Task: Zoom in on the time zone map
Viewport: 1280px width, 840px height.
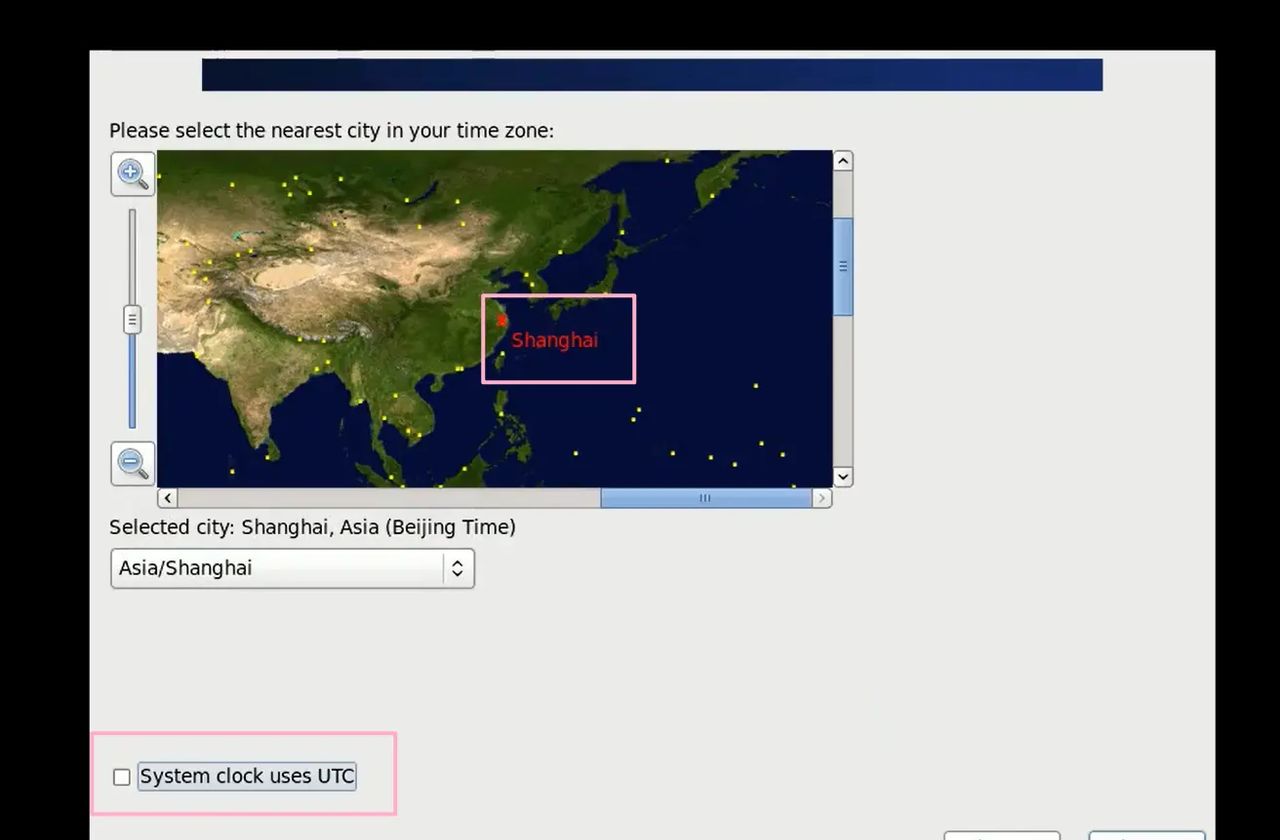Action: pyautogui.click(x=132, y=174)
